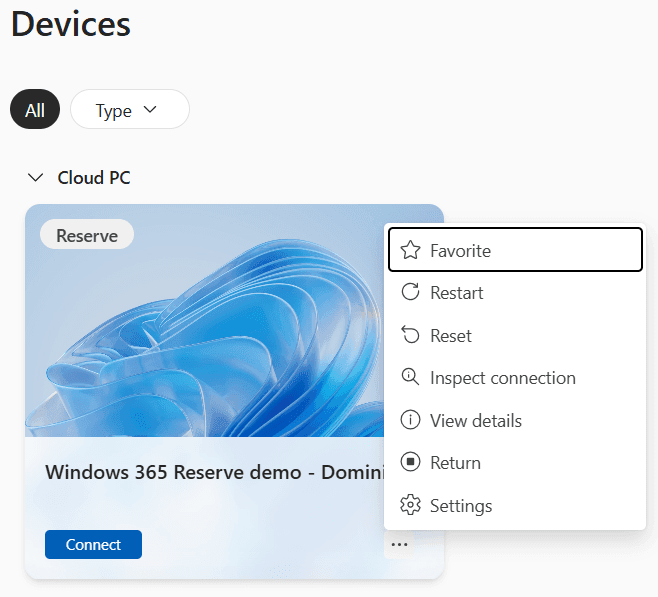Click the circular arrow Restart icon

[x=409, y=293]
